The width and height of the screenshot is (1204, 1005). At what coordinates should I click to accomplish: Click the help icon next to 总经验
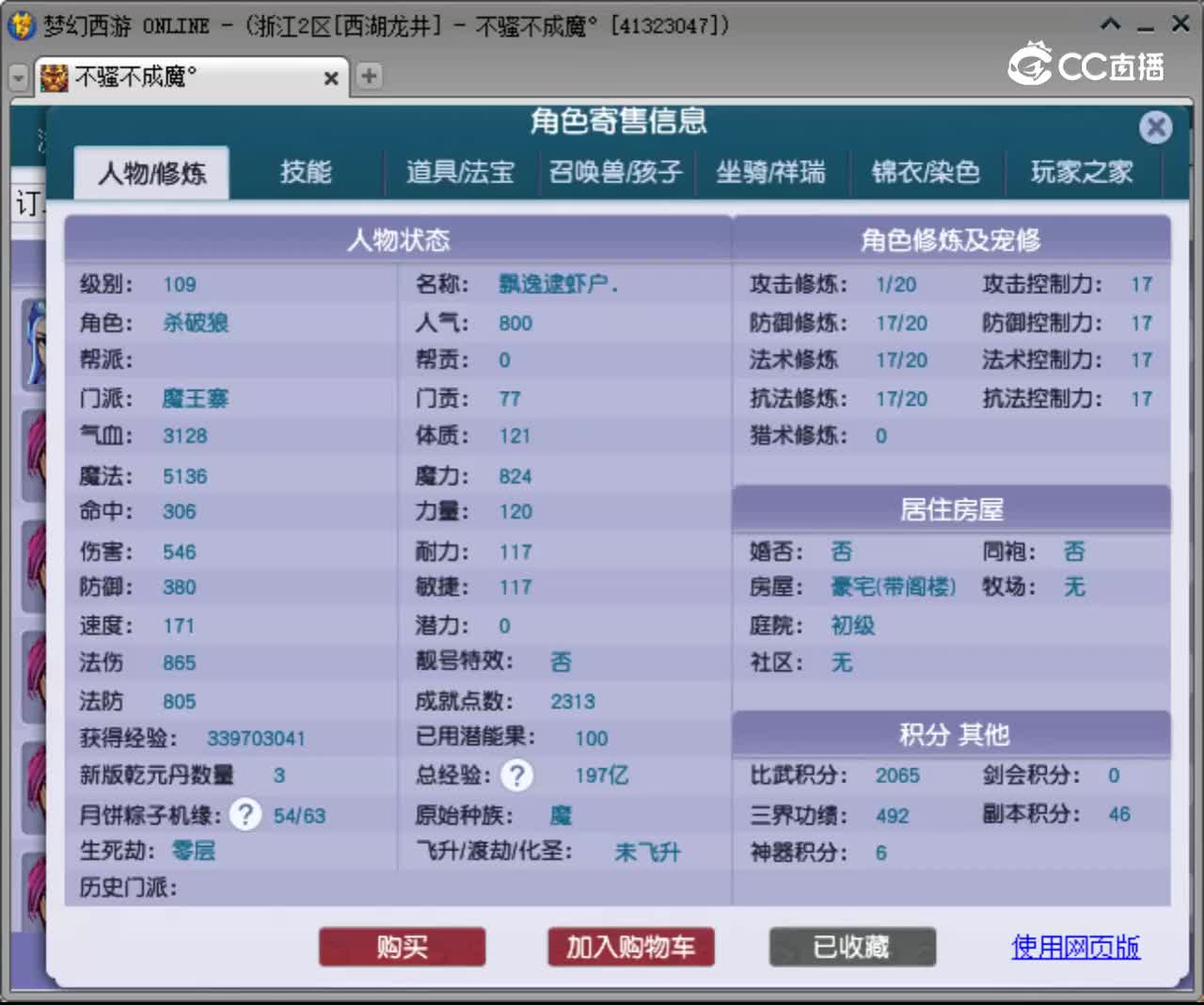coord(516,775)
